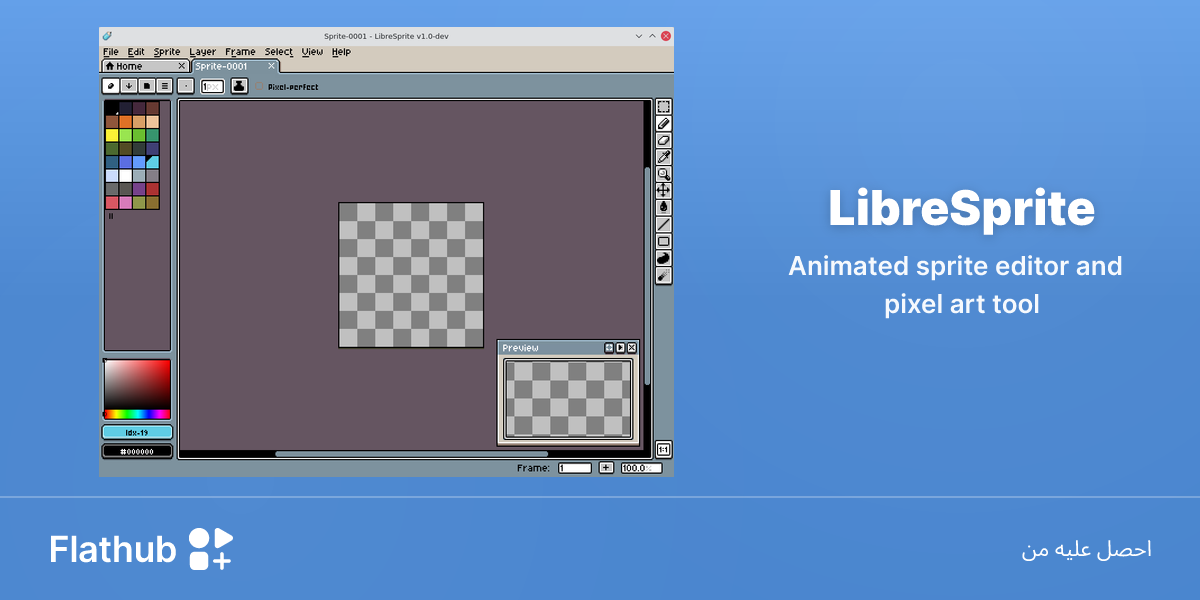1200x600 pixels.
Task: Click the 100.0% zoom field
Action: [x=641, y=468]
